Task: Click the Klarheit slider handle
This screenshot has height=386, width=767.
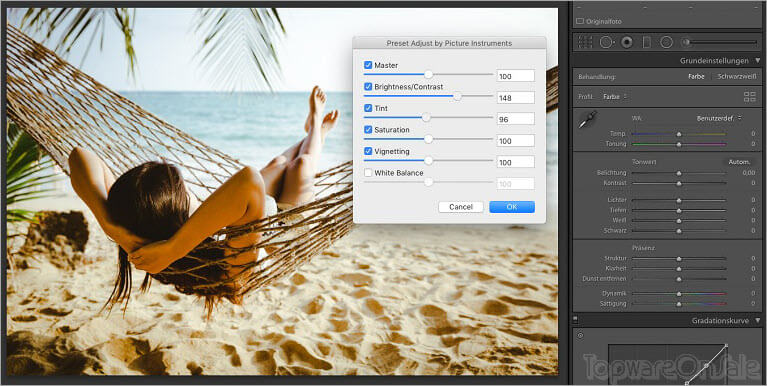Action: (x=679, y=269)
